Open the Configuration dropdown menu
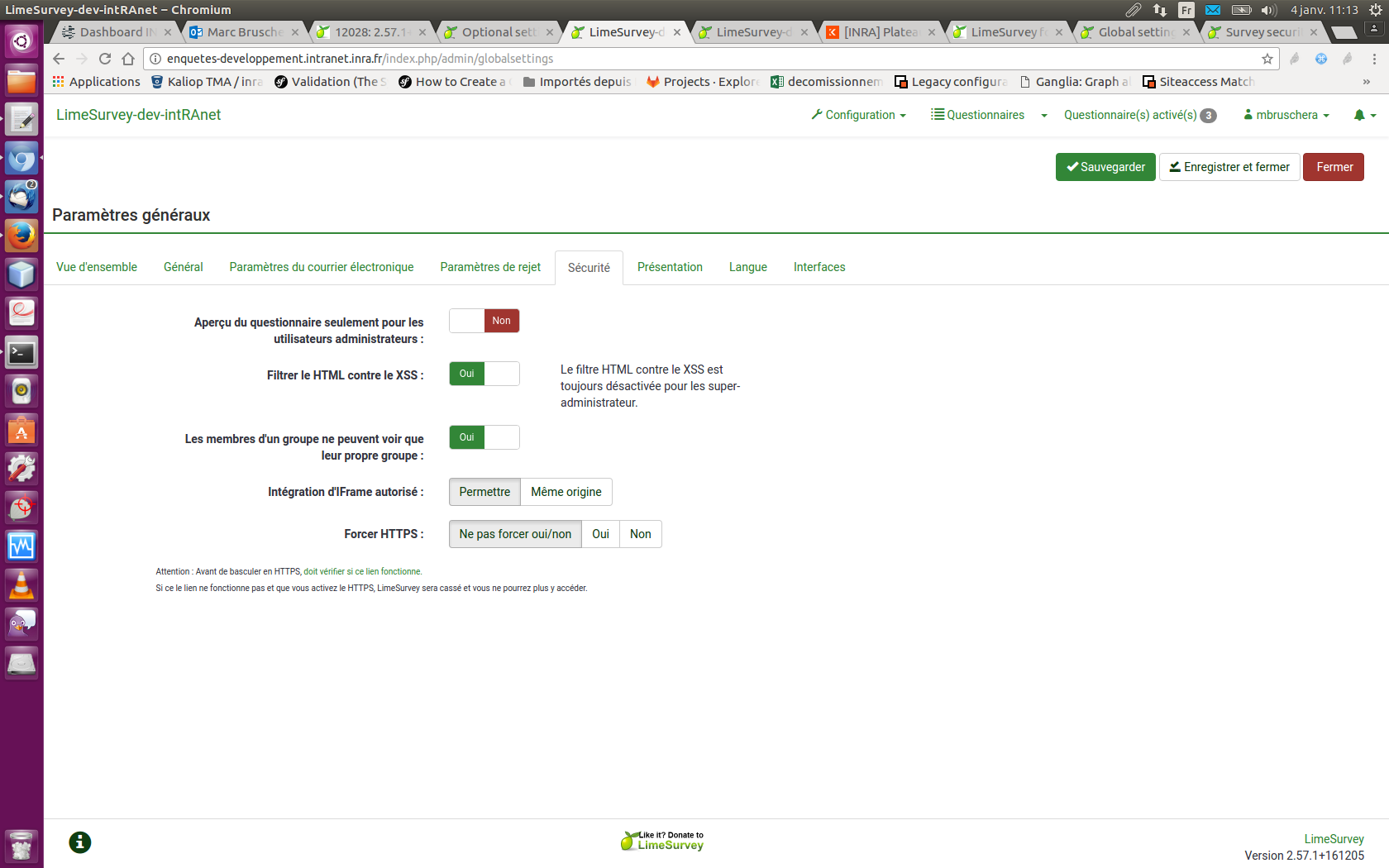 click(859, 115)
